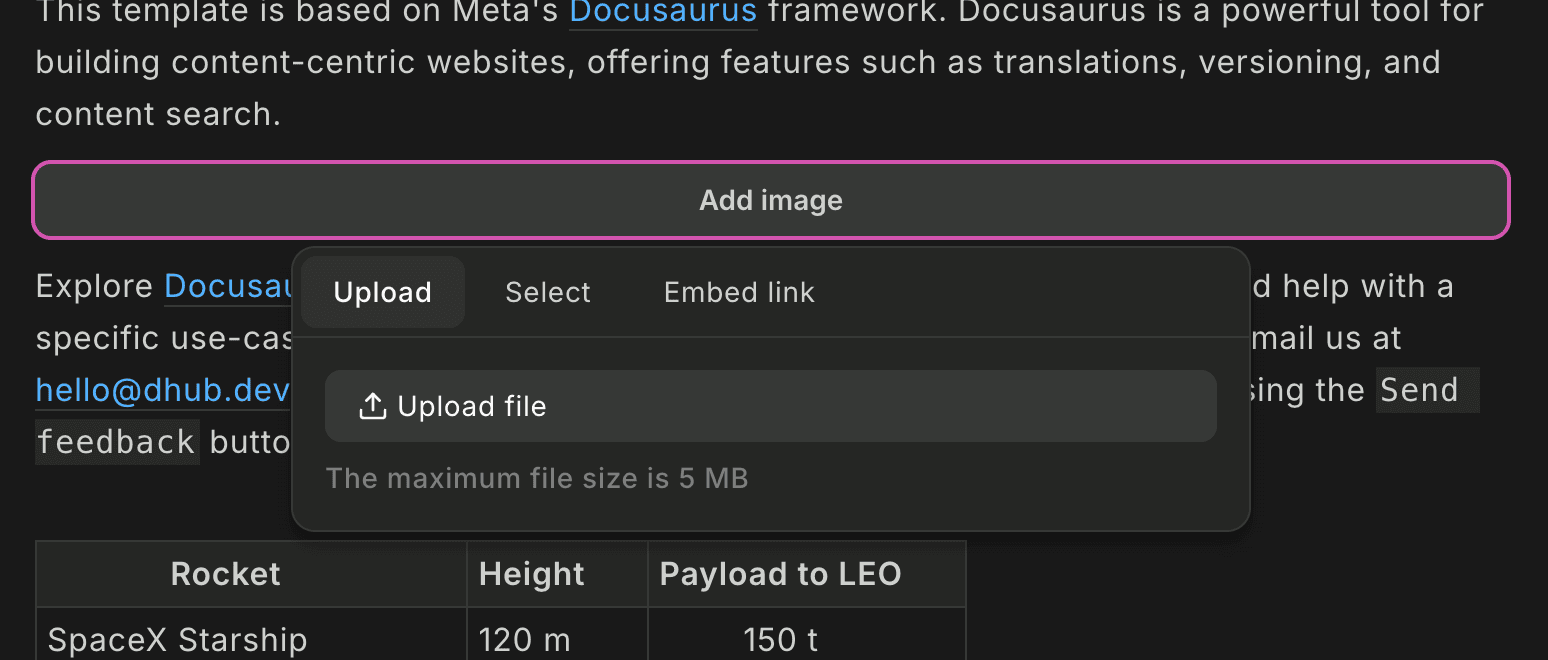Click the Height column header
Screen dimensions: 1548x660
click(x=531, y=574)
